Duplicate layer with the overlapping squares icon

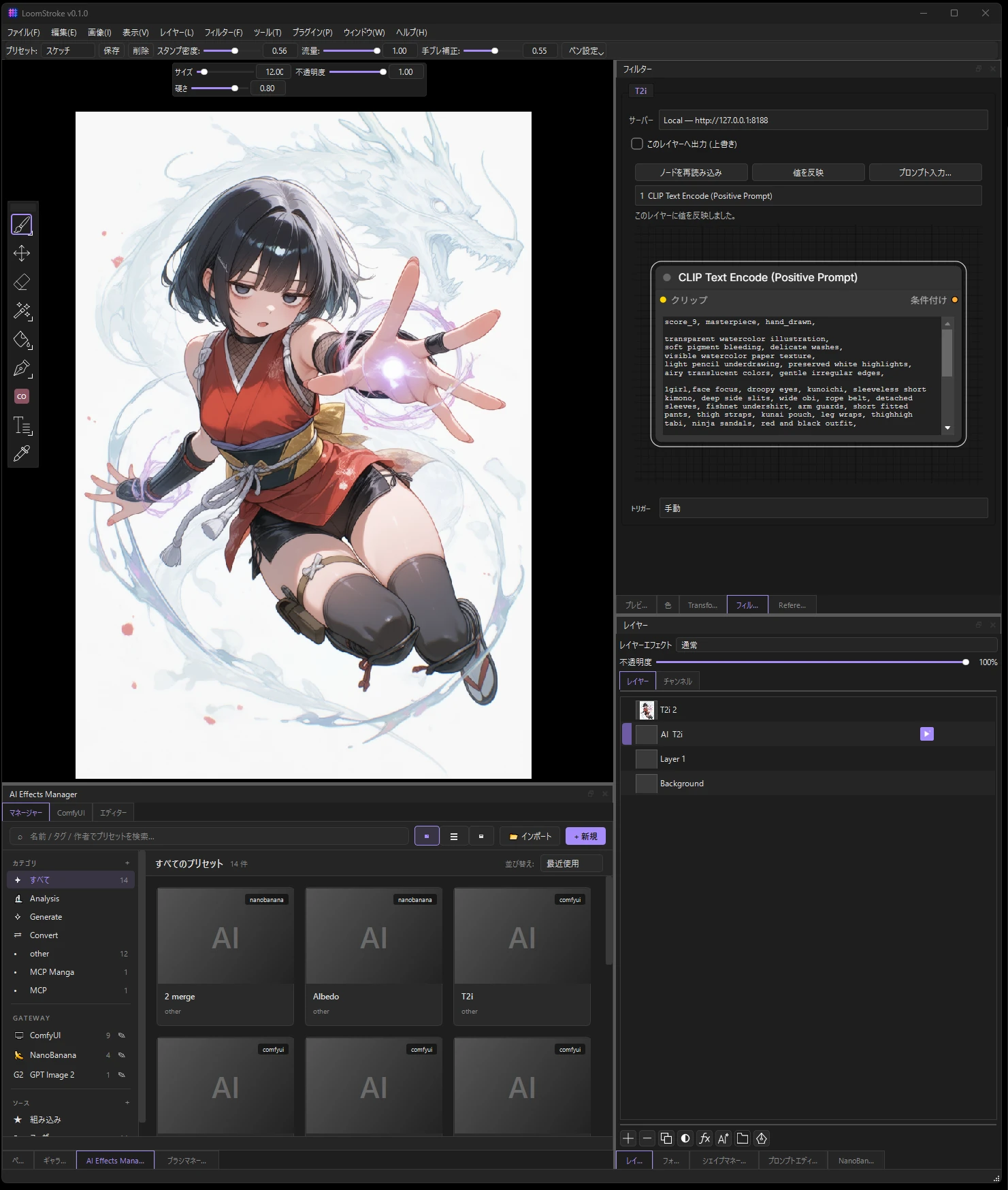(x=666, y=1138)
